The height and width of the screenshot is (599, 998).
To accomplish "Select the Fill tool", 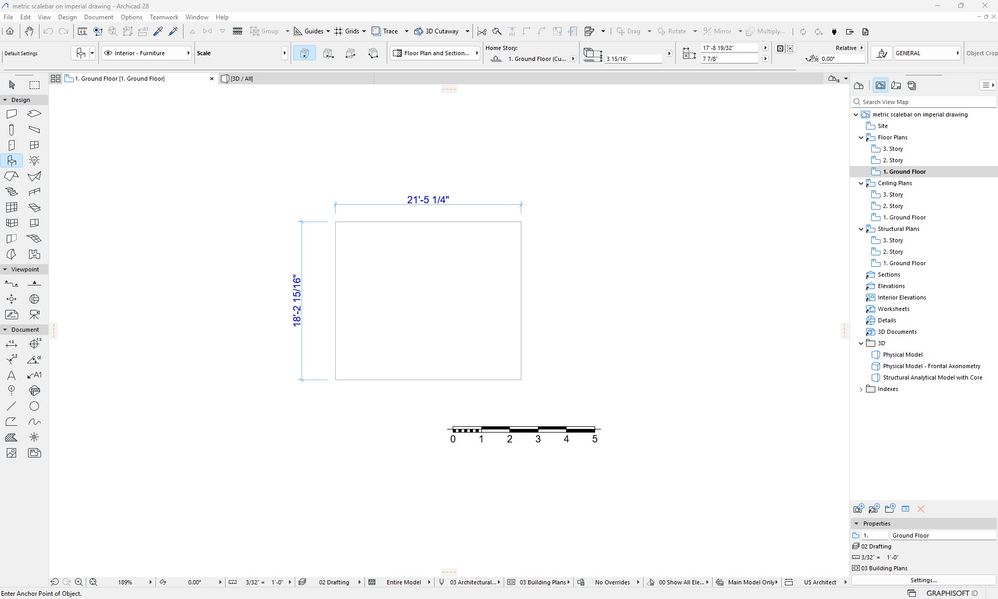I will pos(11,437).
